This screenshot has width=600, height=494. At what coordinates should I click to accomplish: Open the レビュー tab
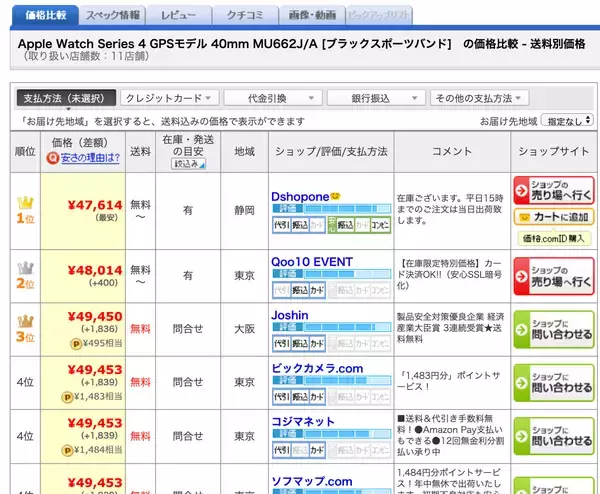click(x=178, y=15)
